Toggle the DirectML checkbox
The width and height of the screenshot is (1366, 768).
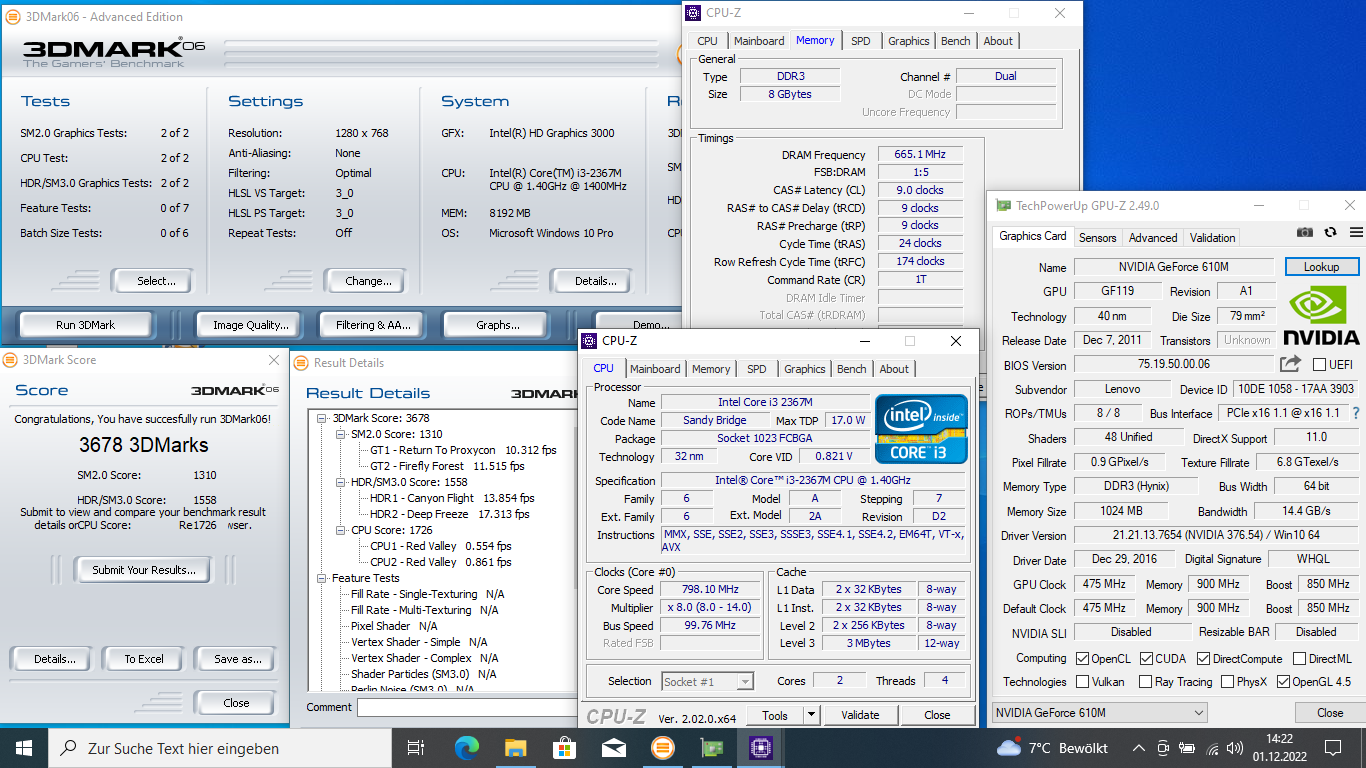tap(1299, 659)
